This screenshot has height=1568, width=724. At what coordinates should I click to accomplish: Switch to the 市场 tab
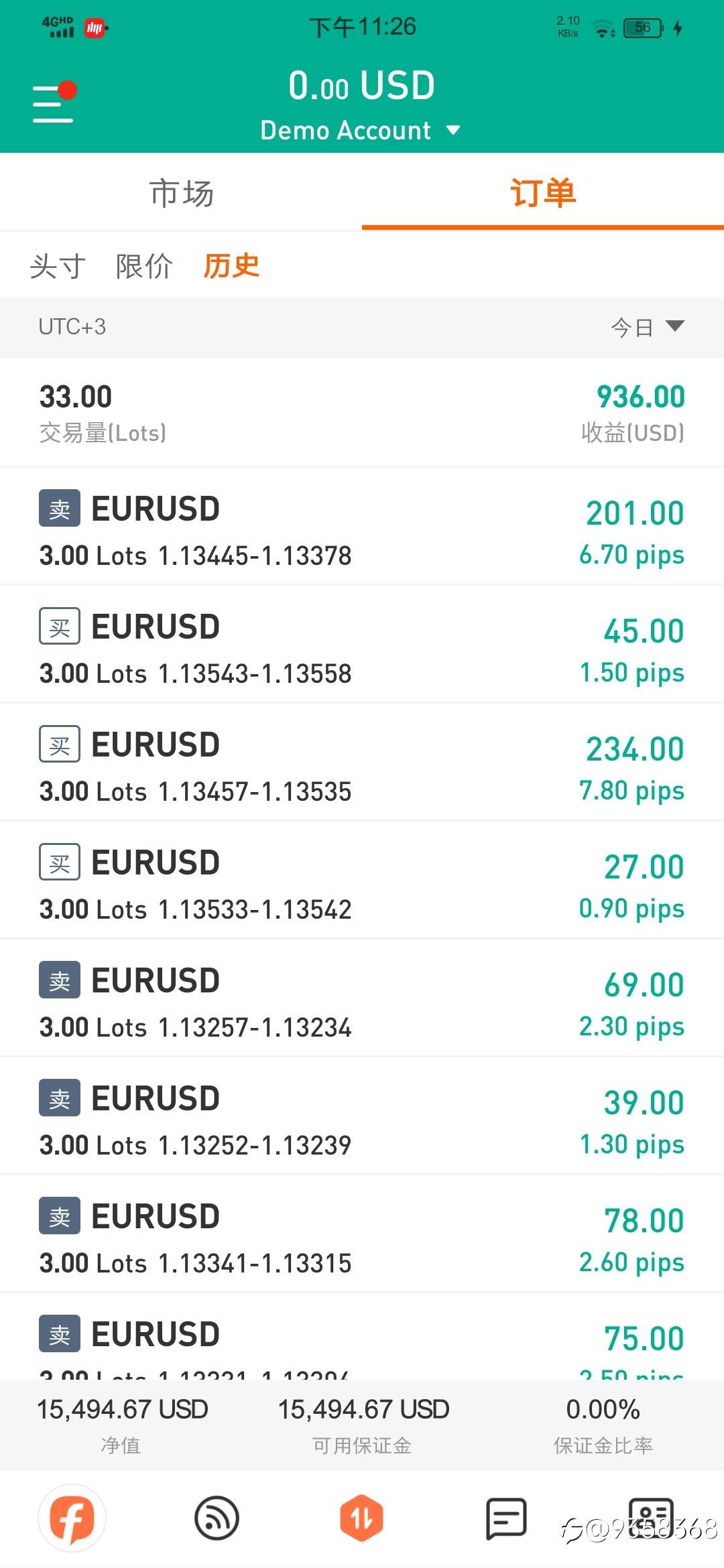(181, 194)
